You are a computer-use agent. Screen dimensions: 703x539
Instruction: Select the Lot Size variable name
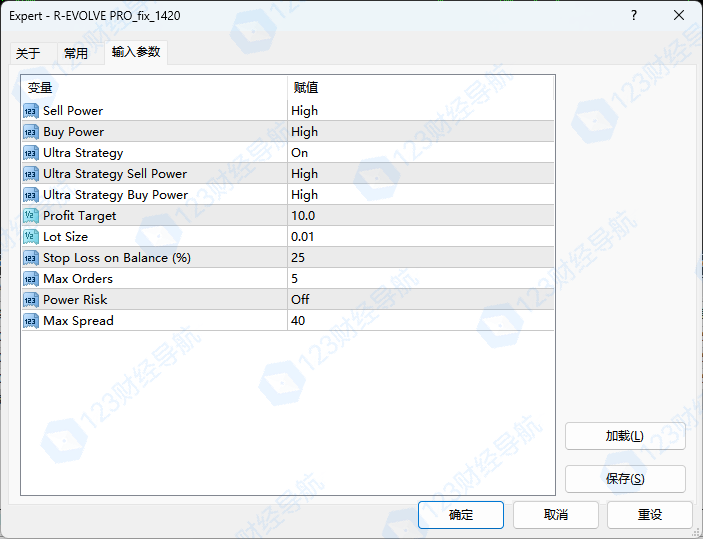65,237
